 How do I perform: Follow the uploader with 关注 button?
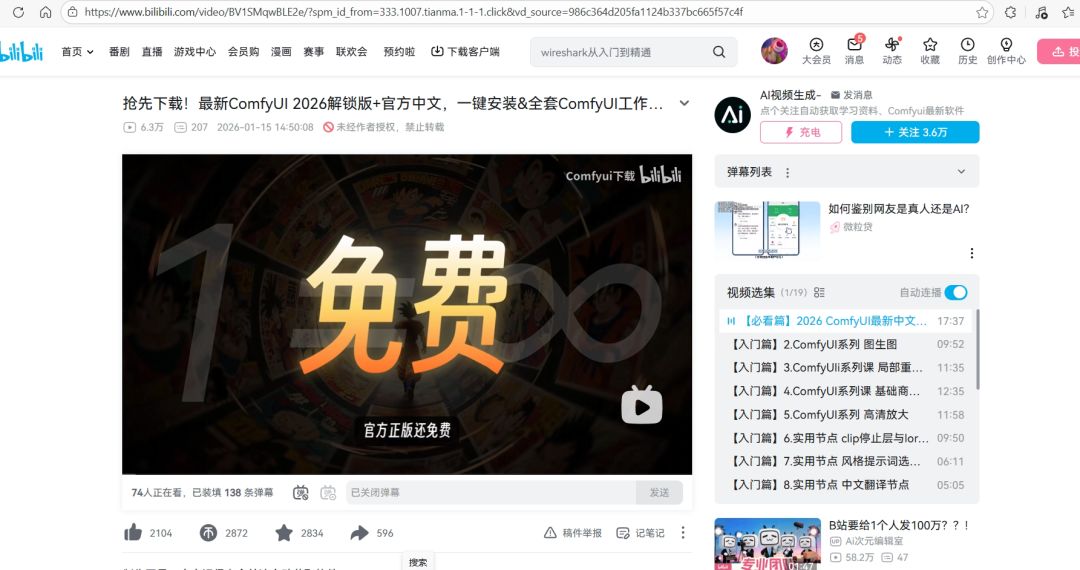pos(915,132)
